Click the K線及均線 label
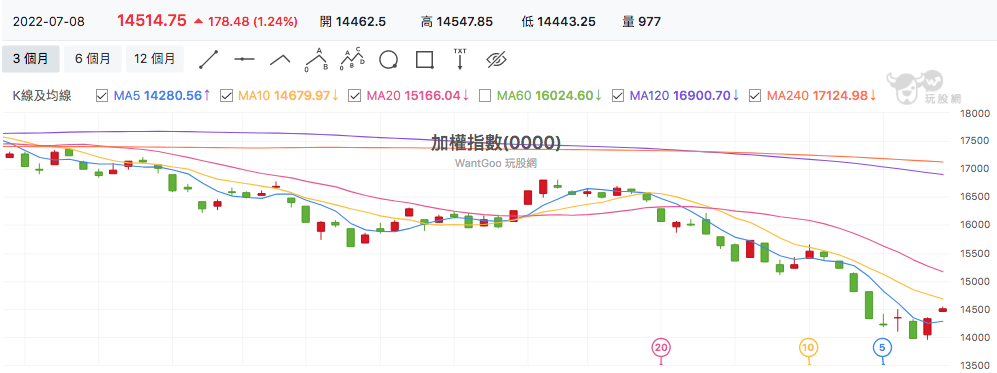This screenshot has height=373, width=997. [x=42, y=96]
